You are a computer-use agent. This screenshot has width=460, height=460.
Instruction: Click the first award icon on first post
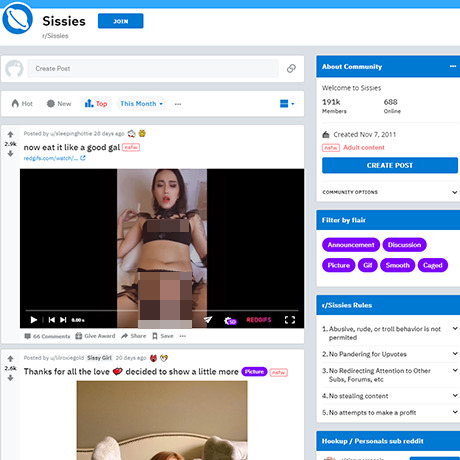click(x=132, y=134)
